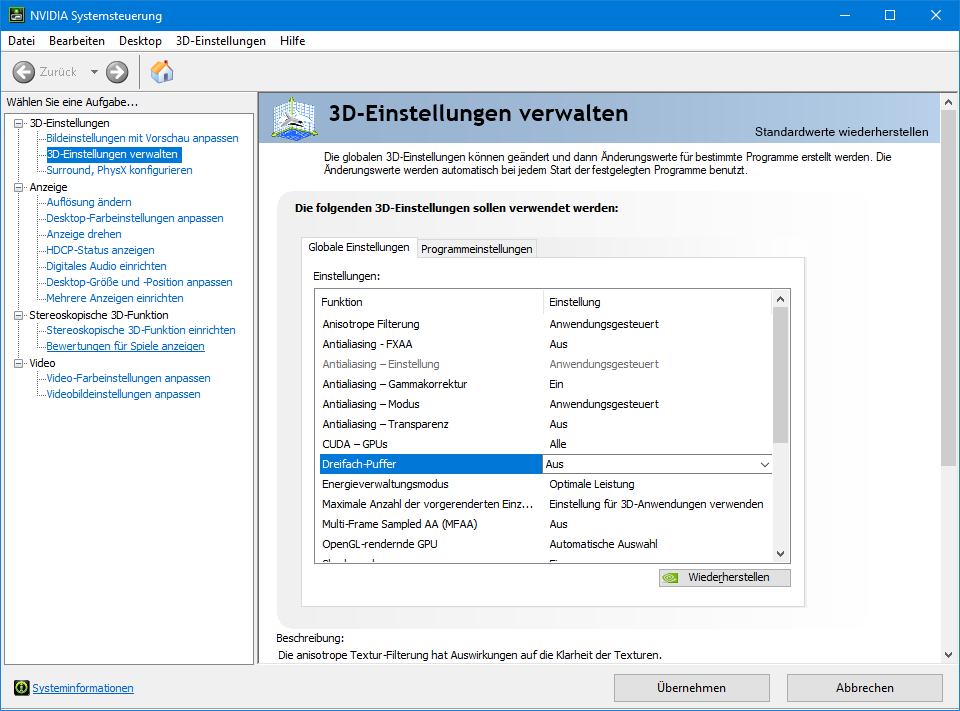The image size is (960, 711).
Task: Click settings list scrollbar down arrow
Action: [780, 554]
